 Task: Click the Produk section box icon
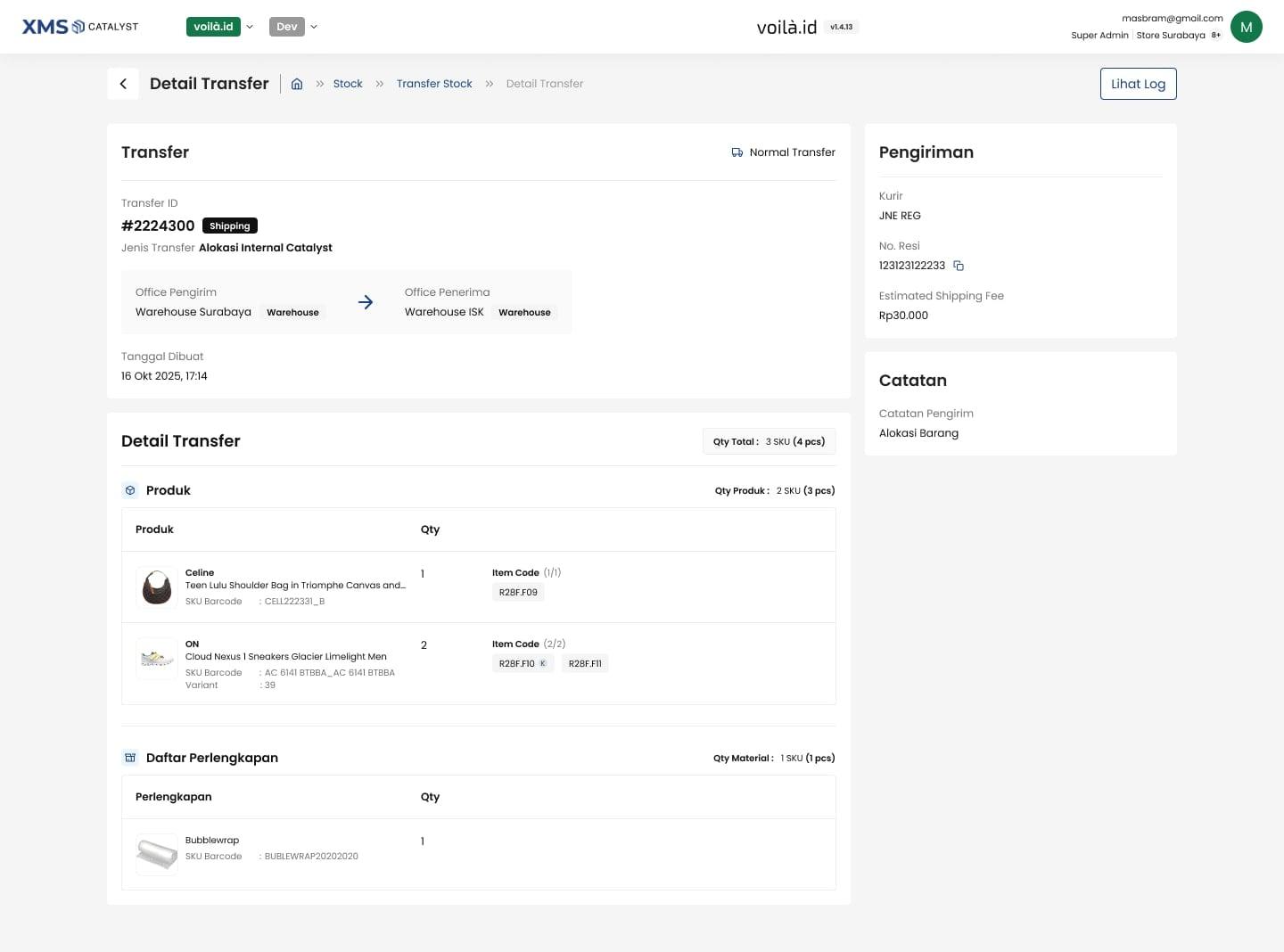pos(130,490)
